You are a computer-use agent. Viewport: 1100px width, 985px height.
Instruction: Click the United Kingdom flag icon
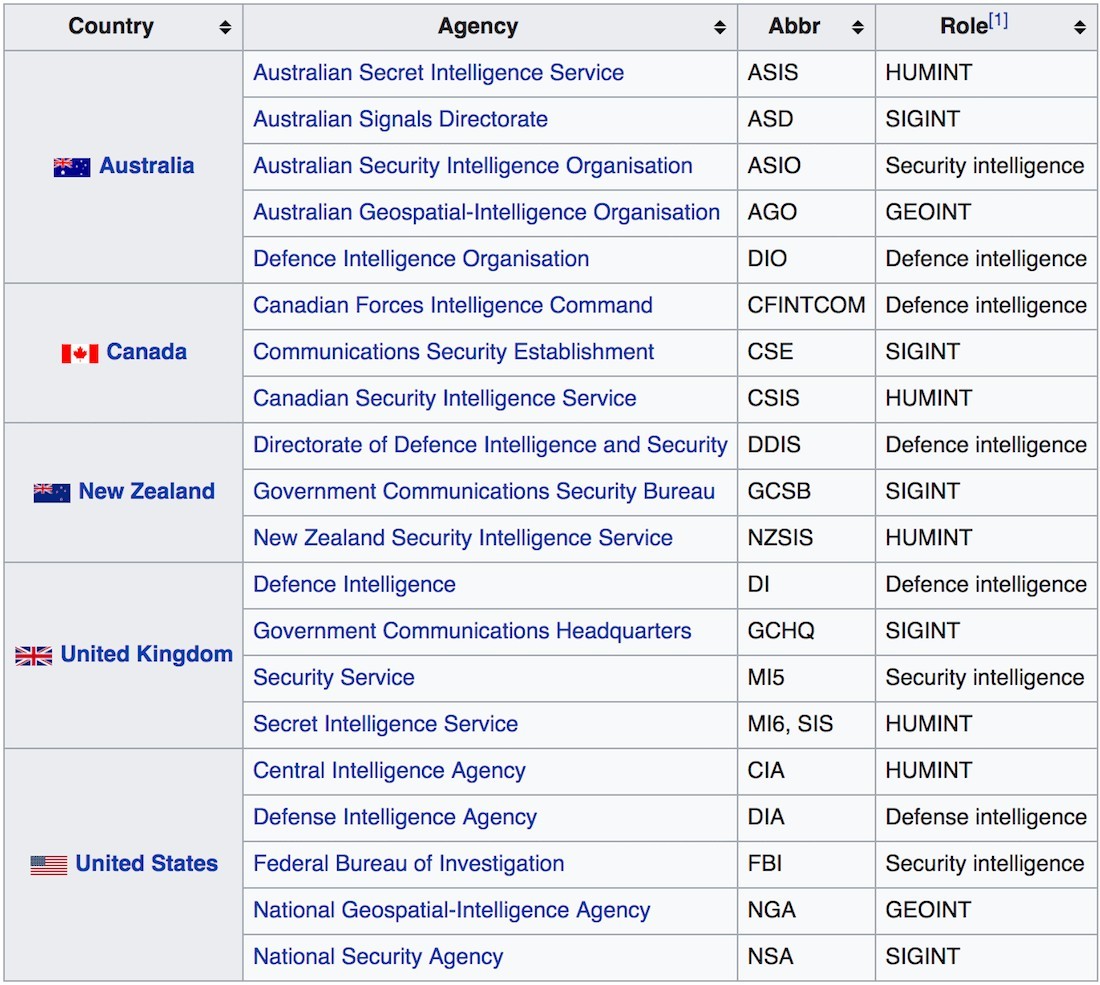(34, 655)
